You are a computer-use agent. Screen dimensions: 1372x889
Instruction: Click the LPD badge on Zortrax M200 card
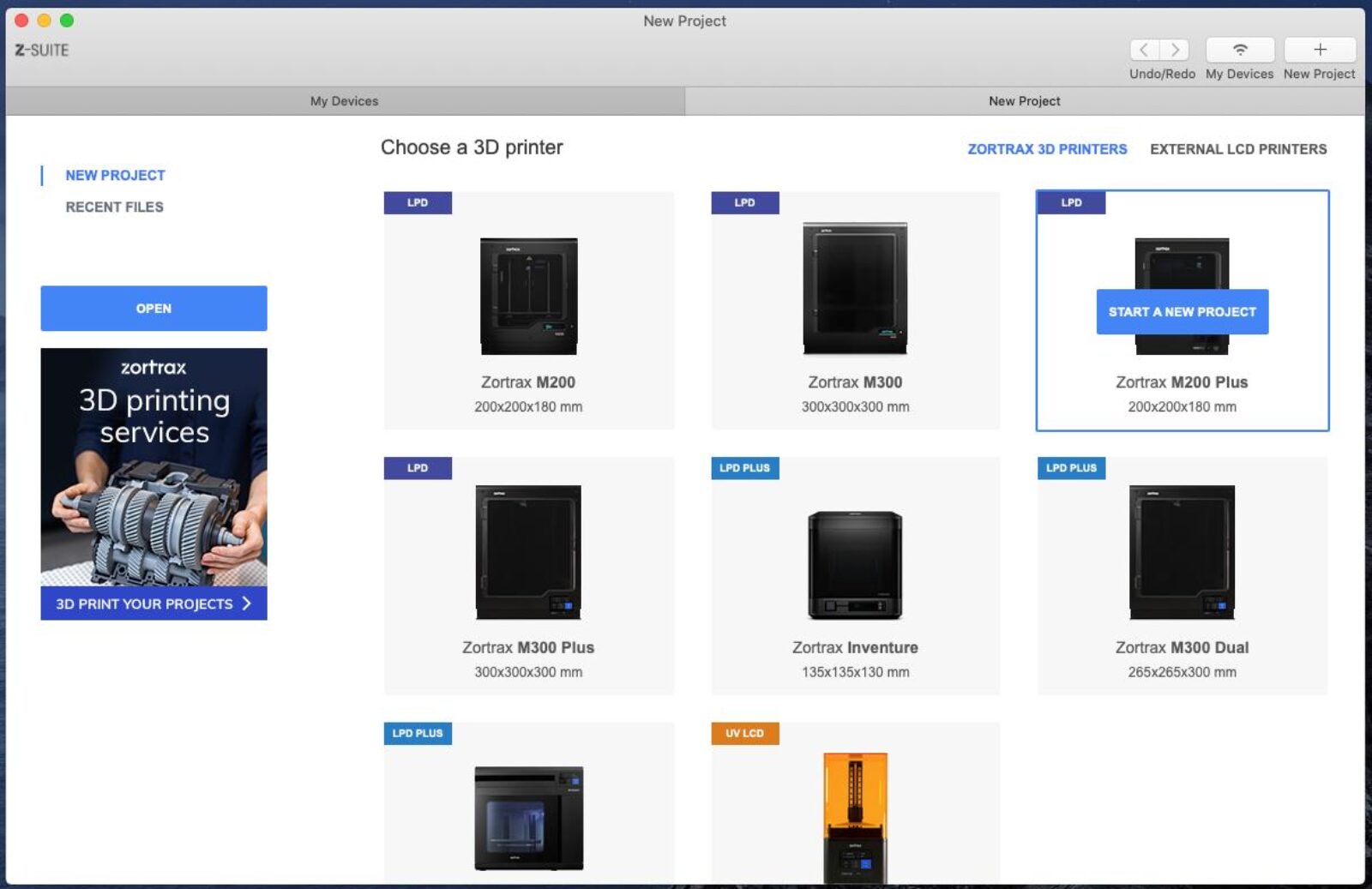(418, 202)
